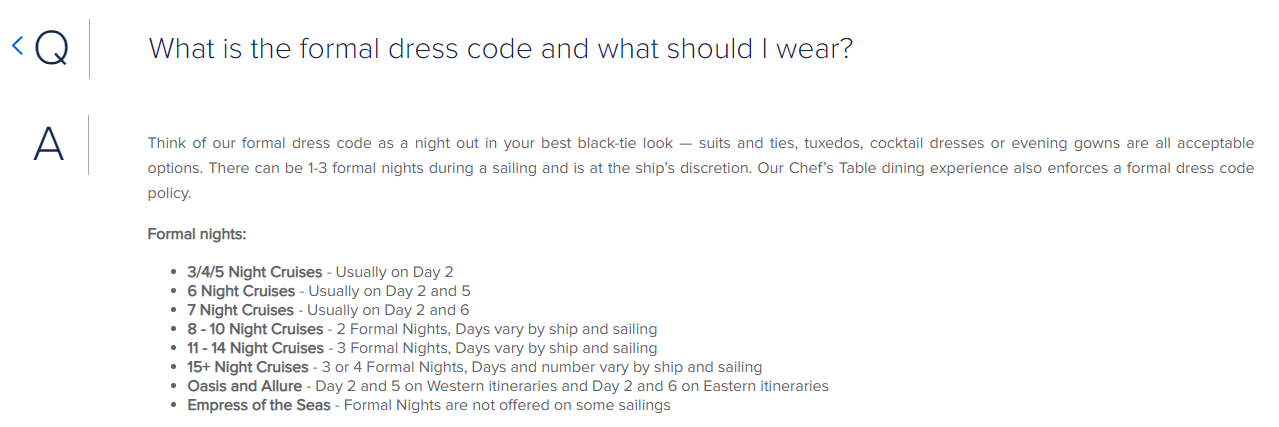Select the 15+ Night Cruises list item
This screenshot has width=1279, height=427.
click(x=474, y=367)
